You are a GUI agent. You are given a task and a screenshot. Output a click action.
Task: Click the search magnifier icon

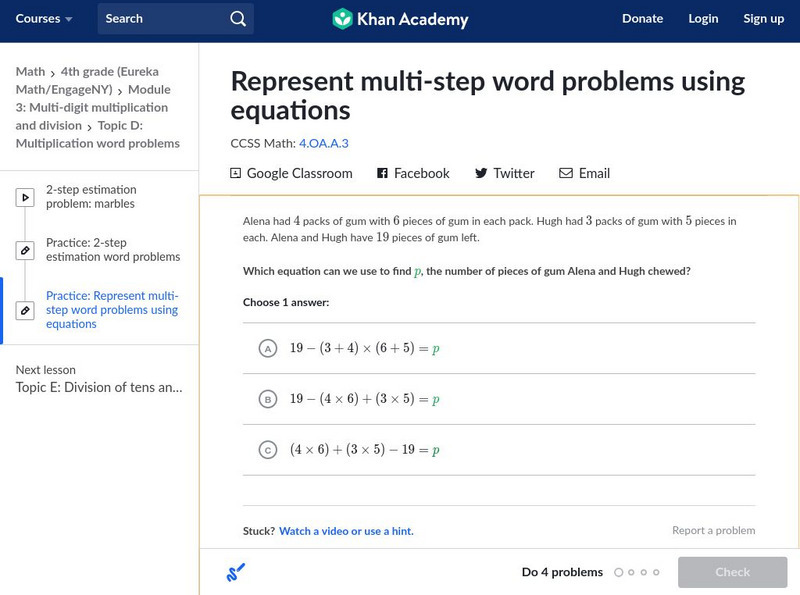(237, 19)
